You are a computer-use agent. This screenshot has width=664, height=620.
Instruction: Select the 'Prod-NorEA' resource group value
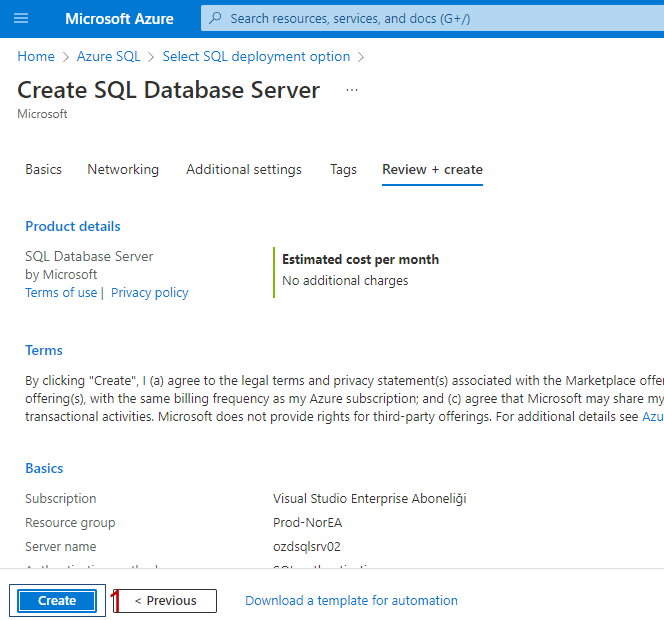pos(307,523)
